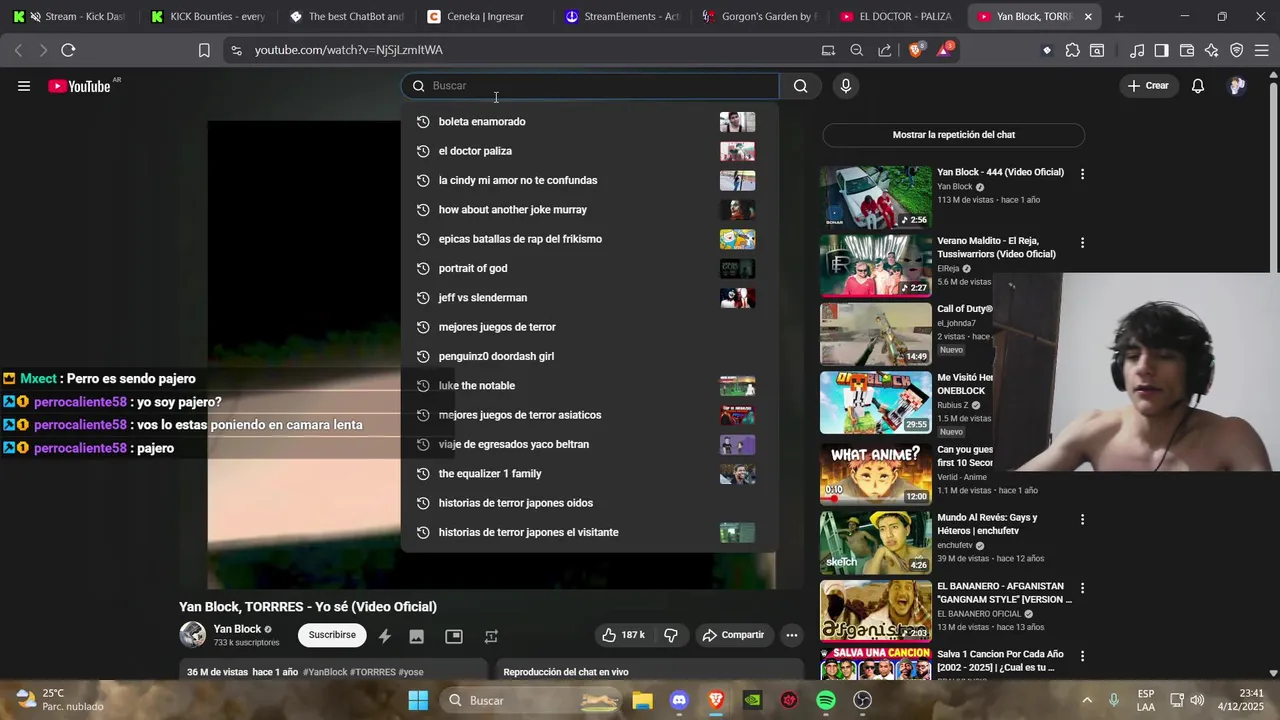Open OBS Studio from taskbar

862,700
